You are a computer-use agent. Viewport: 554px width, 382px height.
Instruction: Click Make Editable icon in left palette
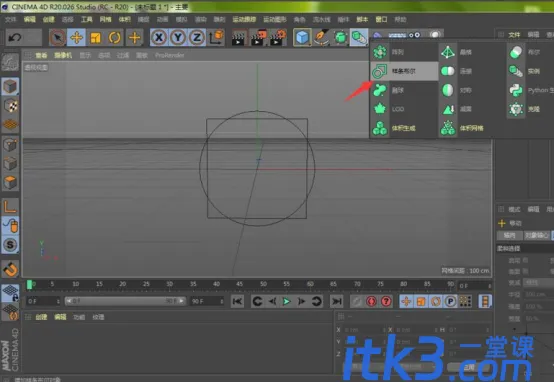[x=10, y=63]
